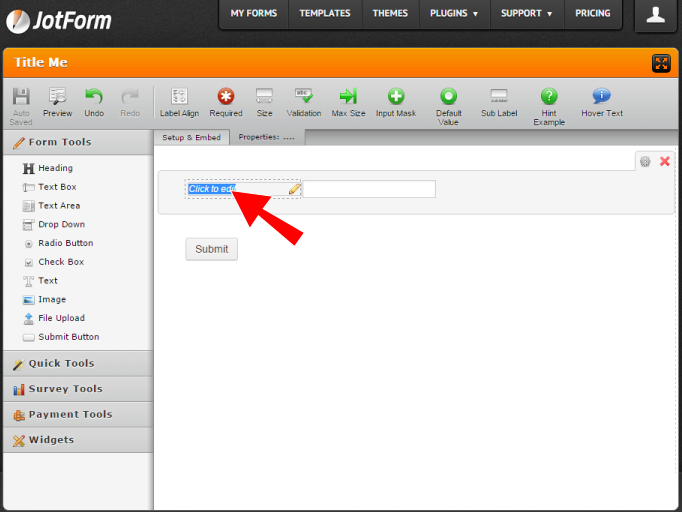Switch to the Setup & Embed tab
This screenshot has height=512, width=682.
coord(191,137)
